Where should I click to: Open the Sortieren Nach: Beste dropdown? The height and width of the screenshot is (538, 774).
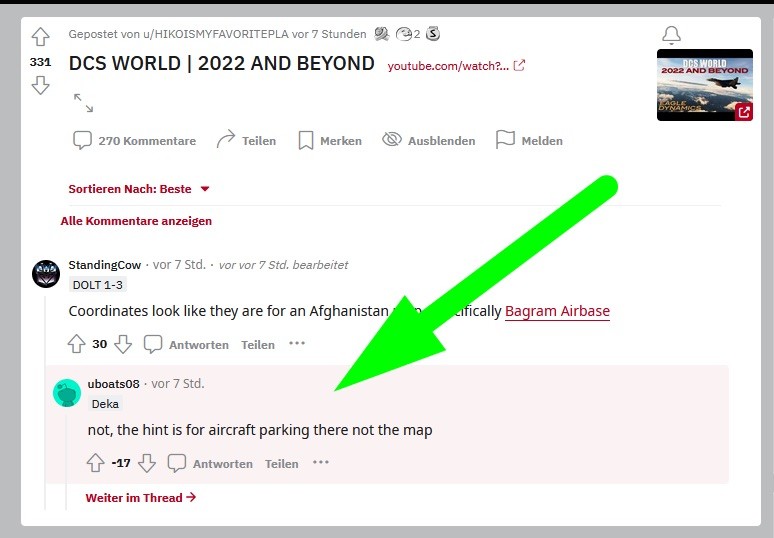click(x=139, y=189)
